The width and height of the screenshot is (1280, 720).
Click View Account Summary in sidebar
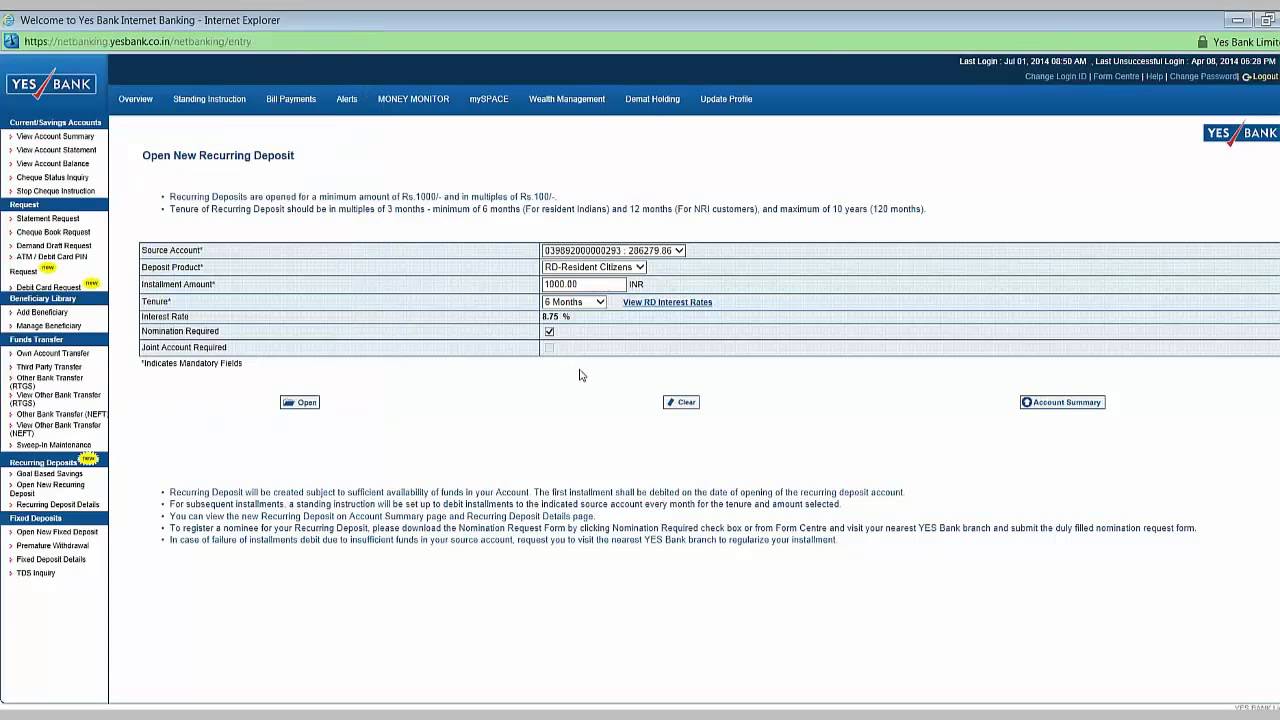click(55, 136)
